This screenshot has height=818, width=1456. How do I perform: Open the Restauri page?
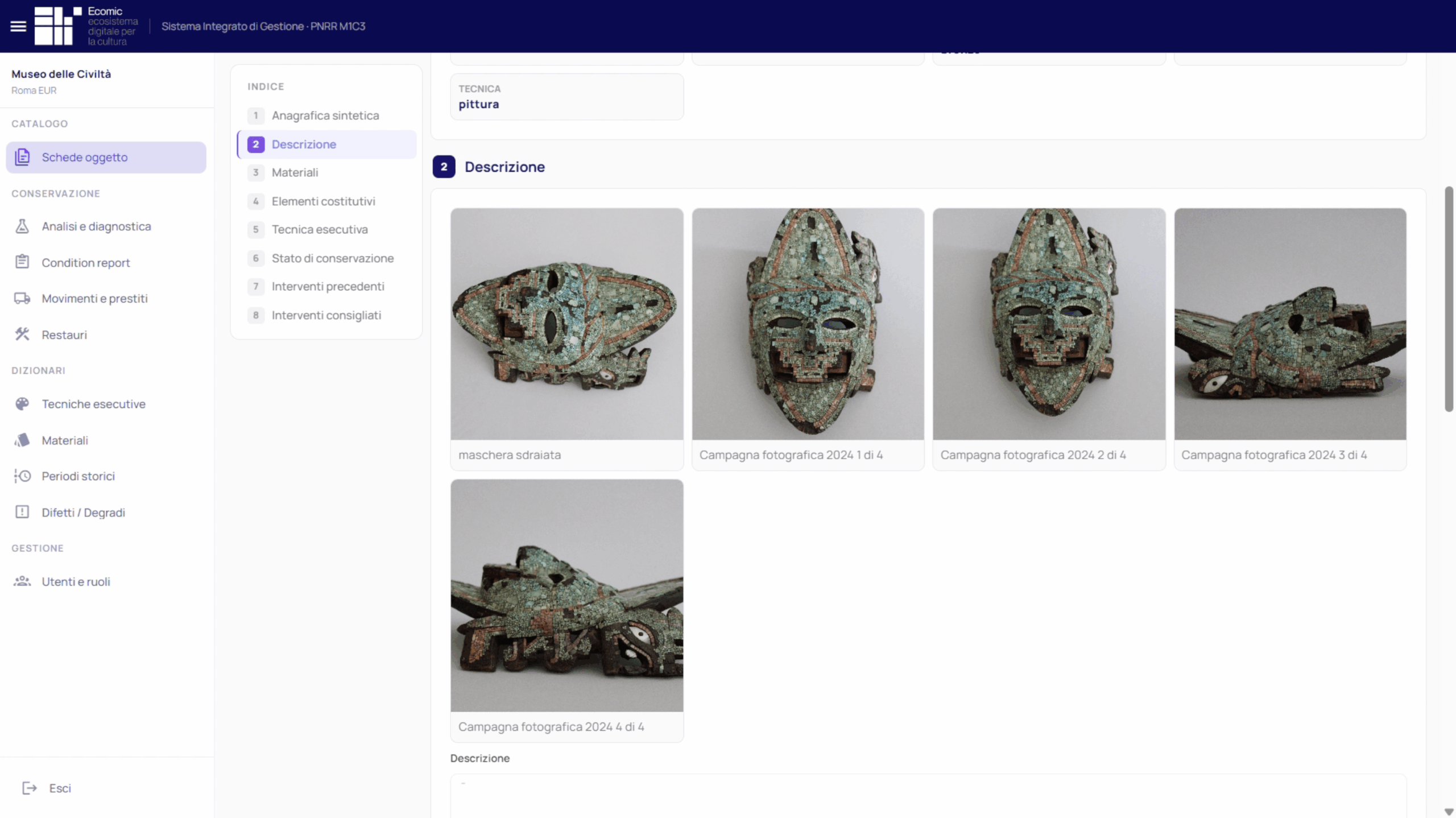106,334
